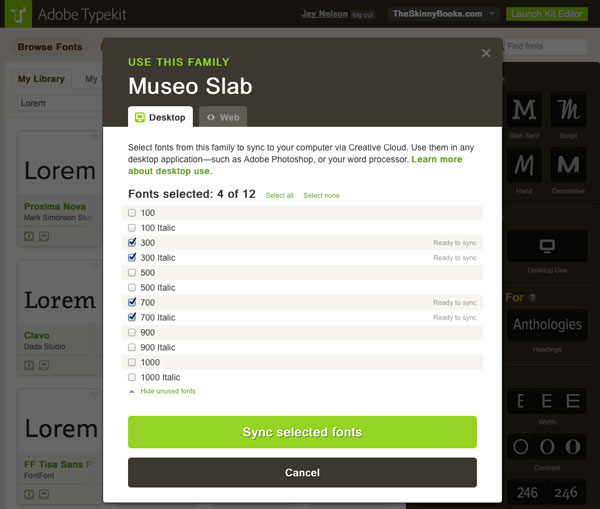This screenshot has width=600, height=509.
Task: Uncheck the 300 Italic checkbox
Action: click(132, 257)
